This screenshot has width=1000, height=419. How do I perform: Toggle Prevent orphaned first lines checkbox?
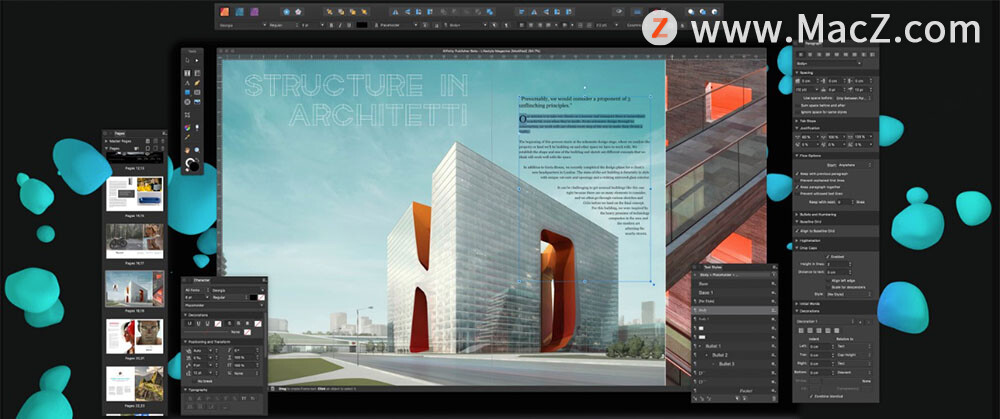pyautogui.click(x=797, y=180)
